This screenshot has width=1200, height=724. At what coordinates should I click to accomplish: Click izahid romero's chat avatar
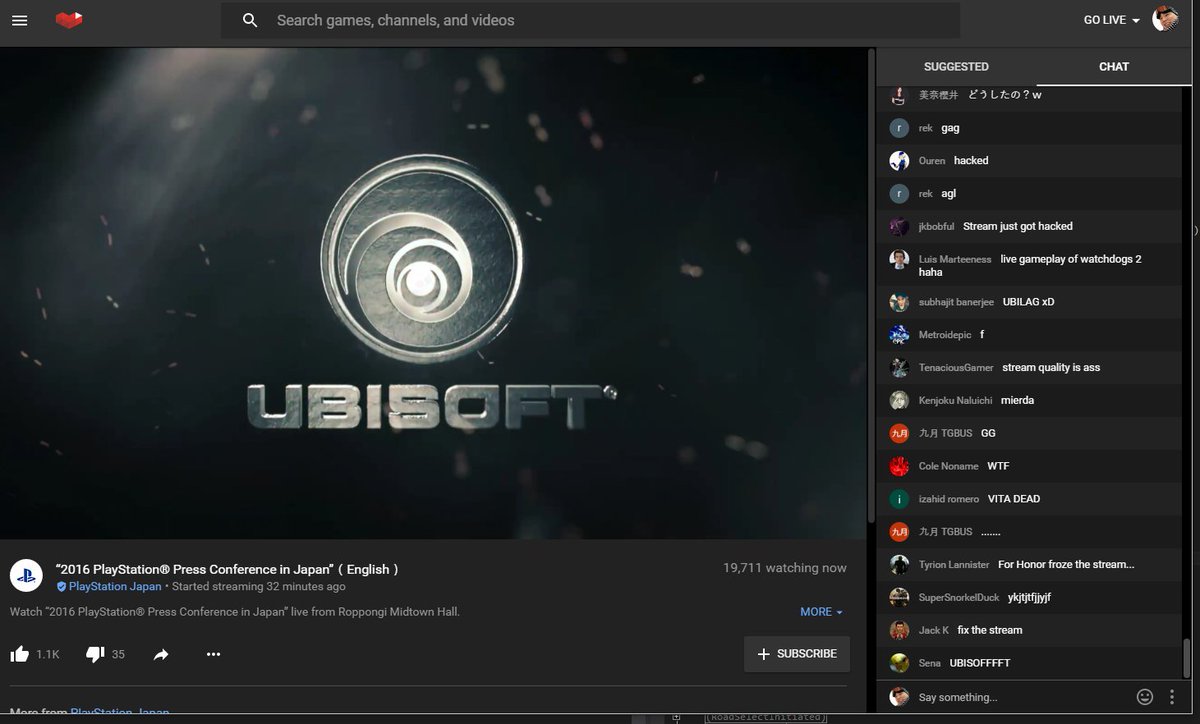point(899,499)
